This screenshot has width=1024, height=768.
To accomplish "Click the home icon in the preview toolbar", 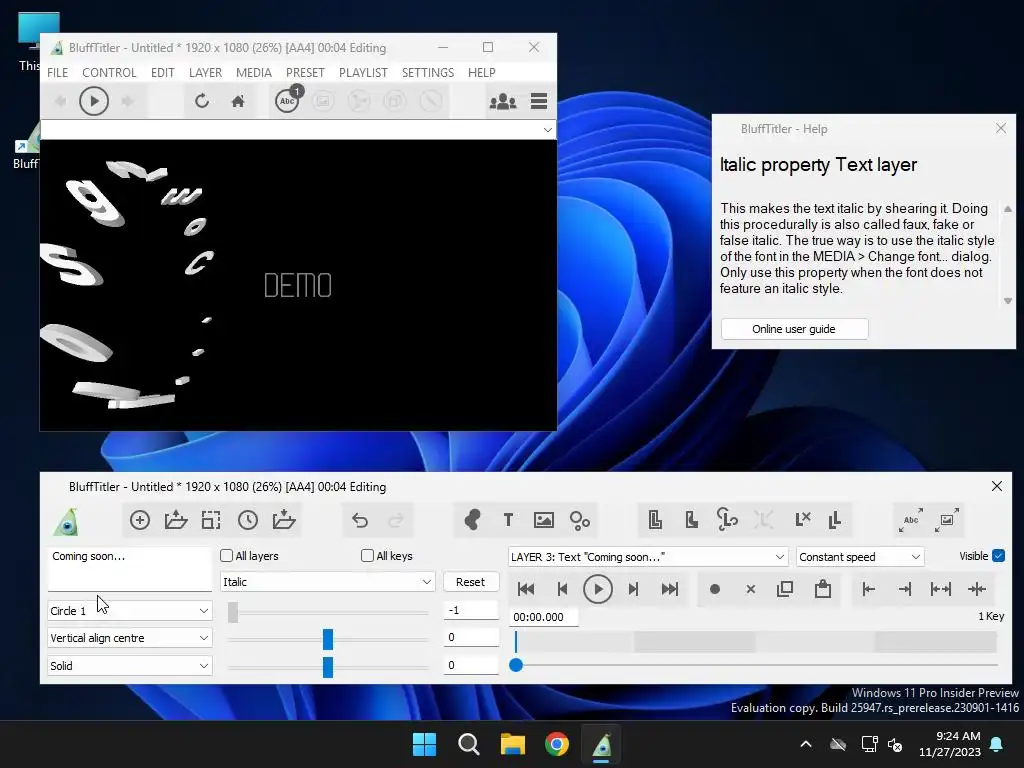I will click(x=238, y=101).
